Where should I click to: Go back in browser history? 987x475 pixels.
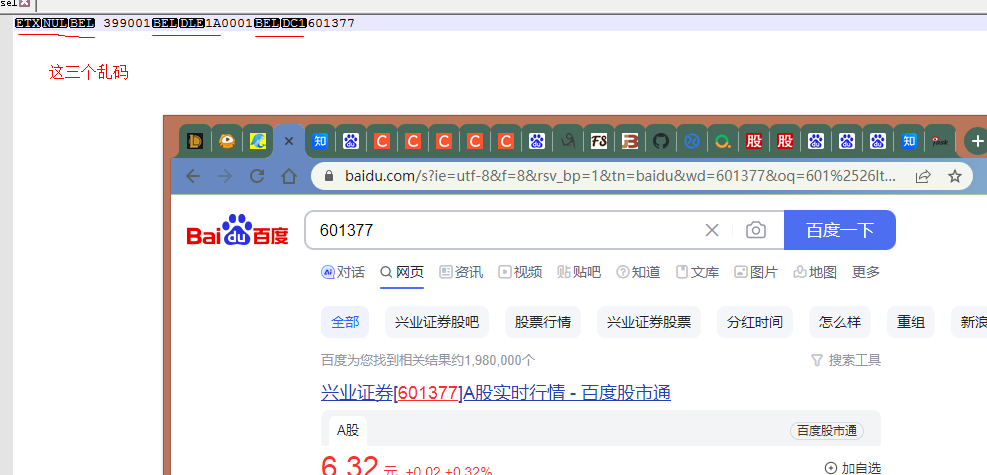pos(193,176)
